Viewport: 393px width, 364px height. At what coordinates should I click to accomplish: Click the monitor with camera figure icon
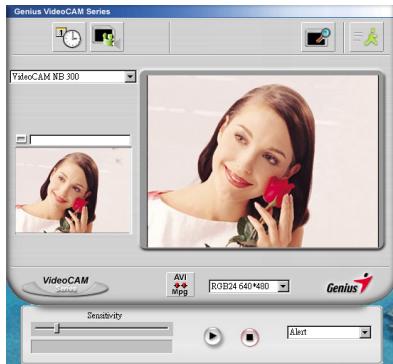(x=107, y=37)
